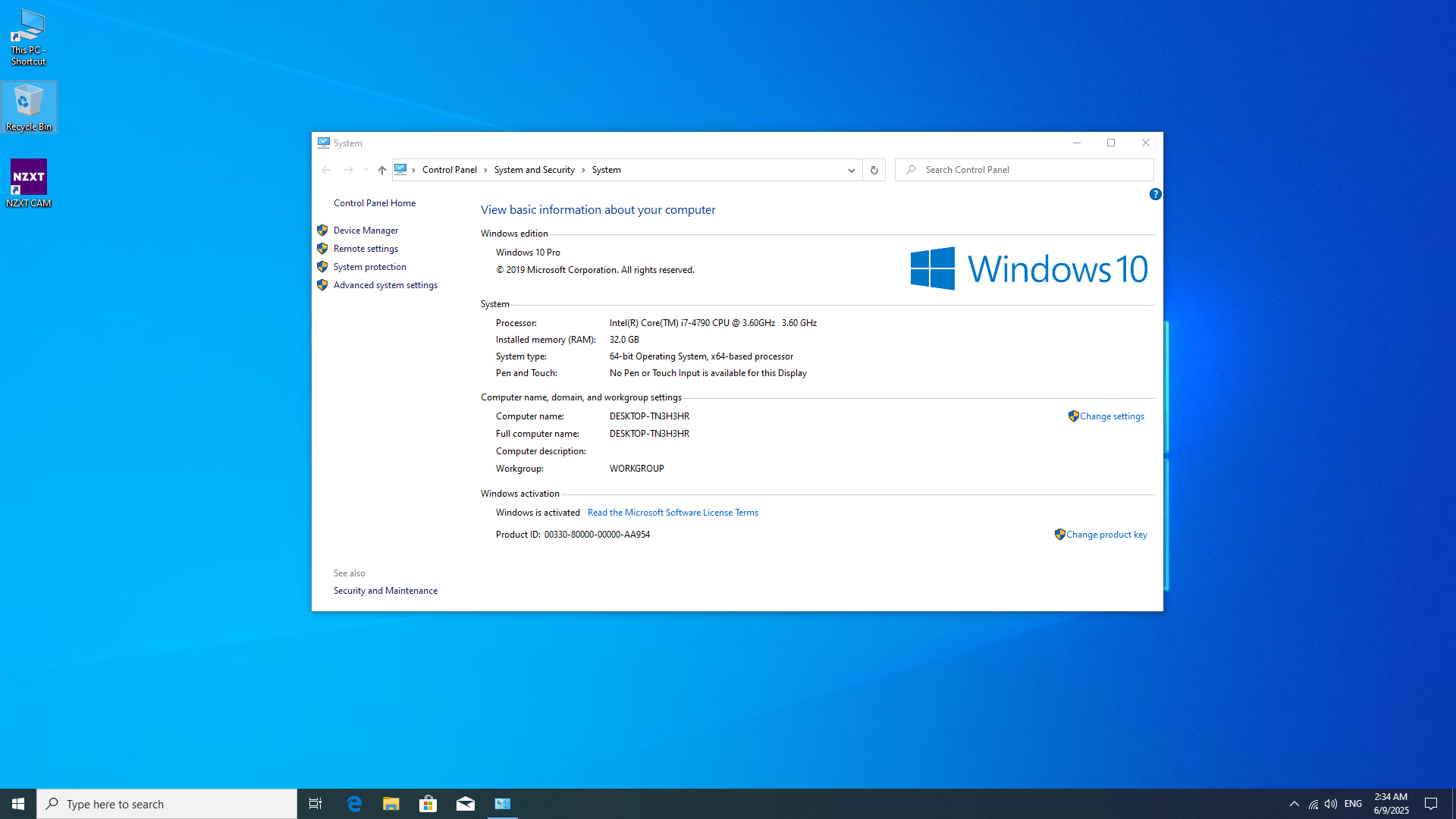Click the System Control Panel taskbar button
The image size is (1456, 819).
(503, 804)
